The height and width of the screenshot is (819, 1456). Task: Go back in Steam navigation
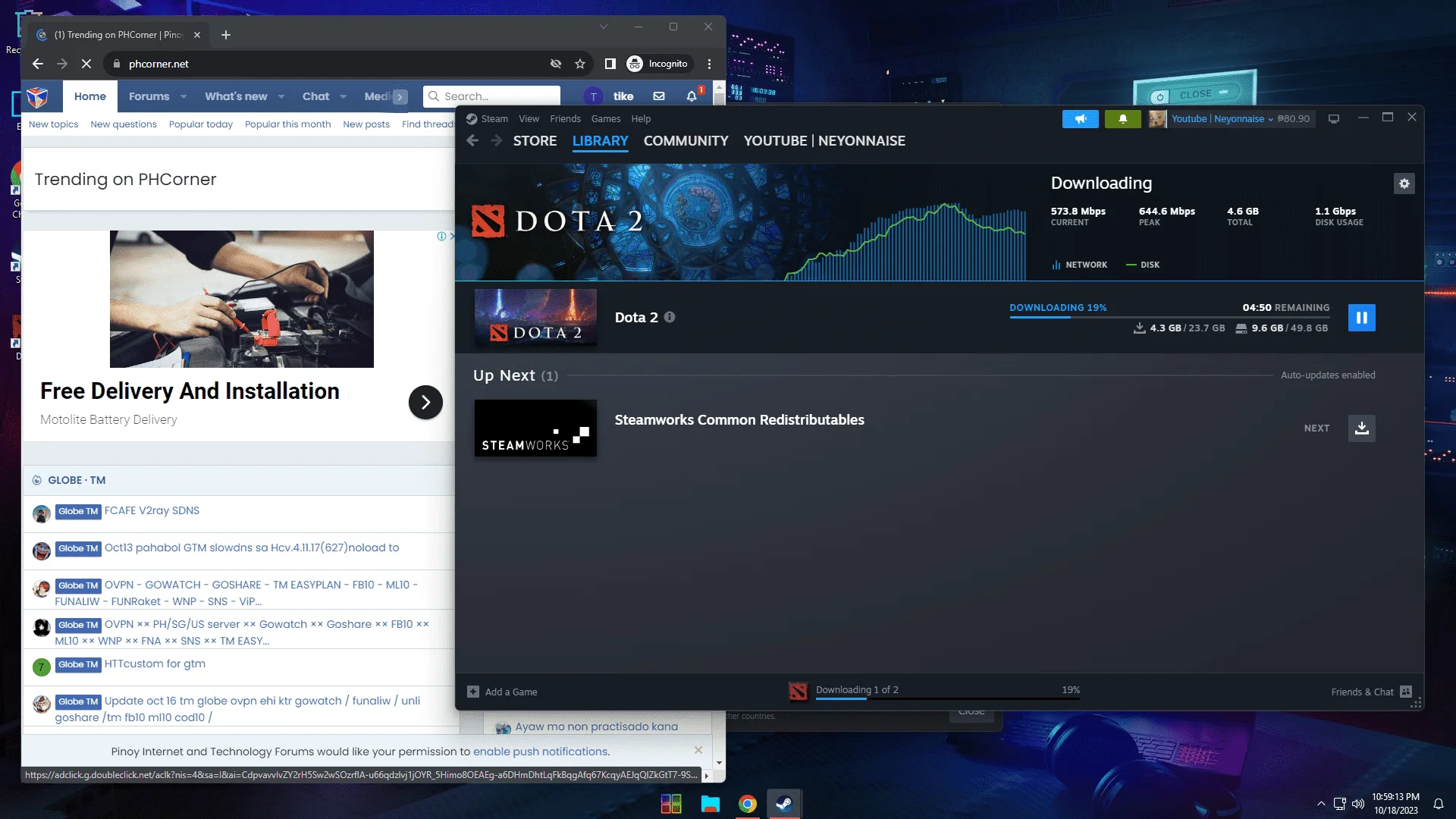click(x=472, y=140)
